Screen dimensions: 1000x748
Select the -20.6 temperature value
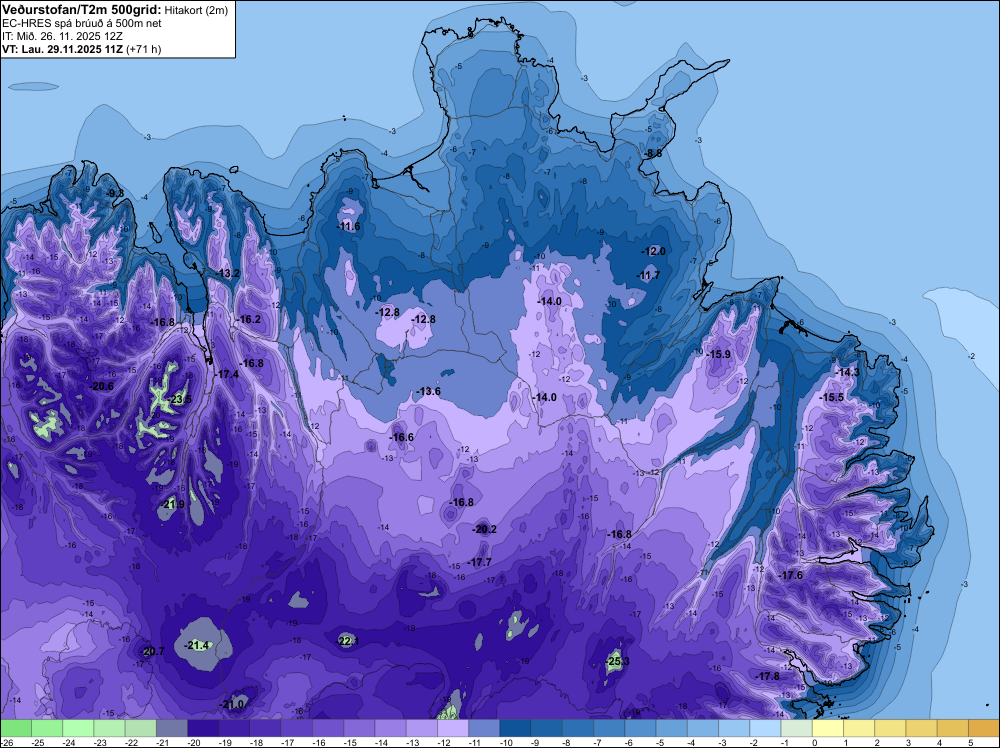tap(101, 386)
